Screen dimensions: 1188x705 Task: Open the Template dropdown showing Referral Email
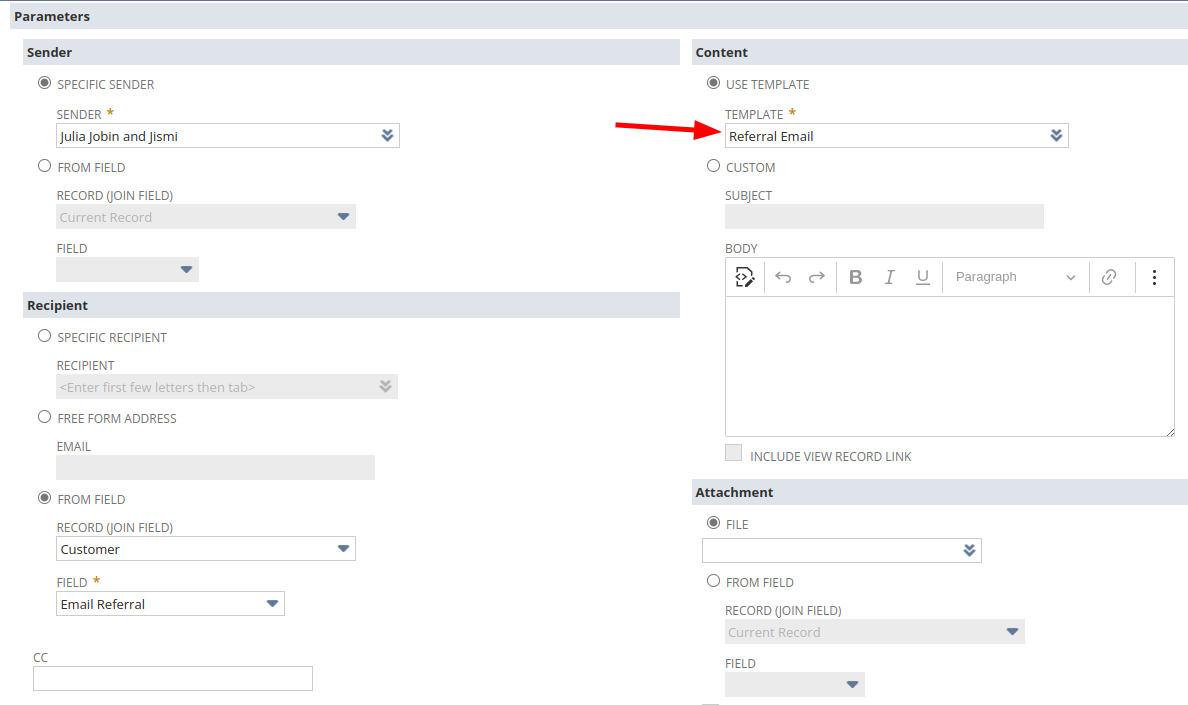1056,136
